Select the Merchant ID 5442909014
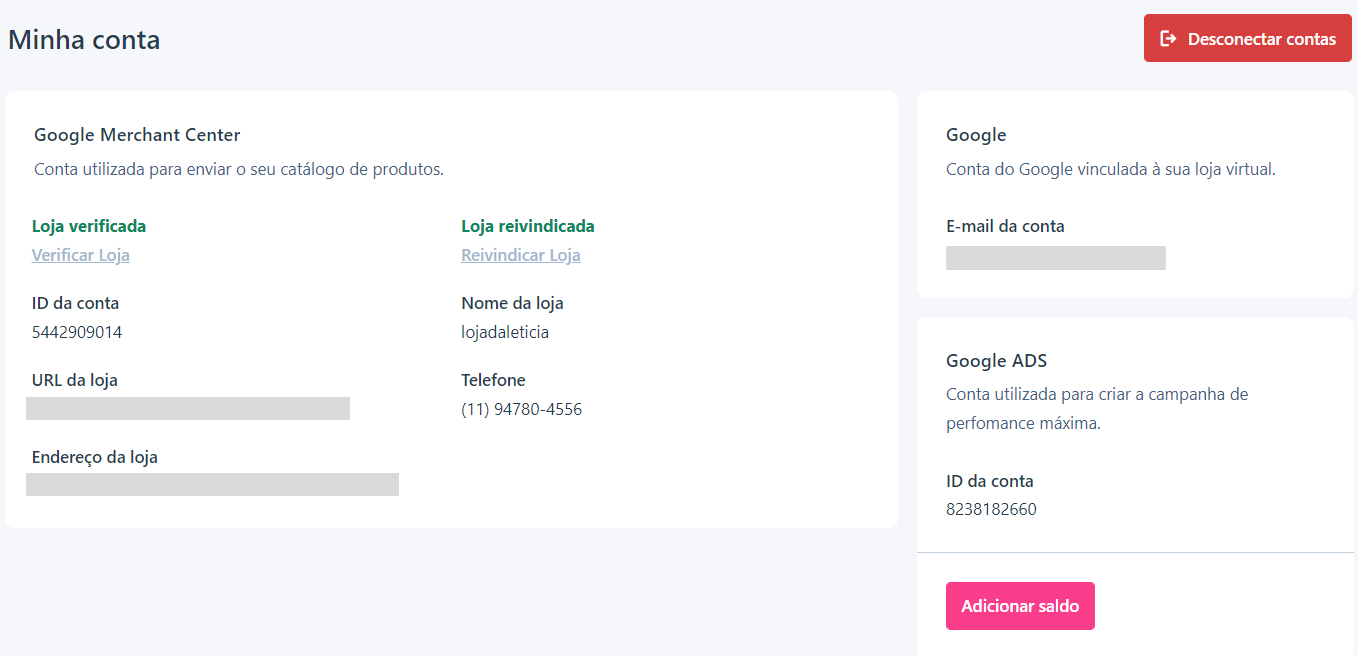This screenshot has width=1358, height=656. coord(77,332)
